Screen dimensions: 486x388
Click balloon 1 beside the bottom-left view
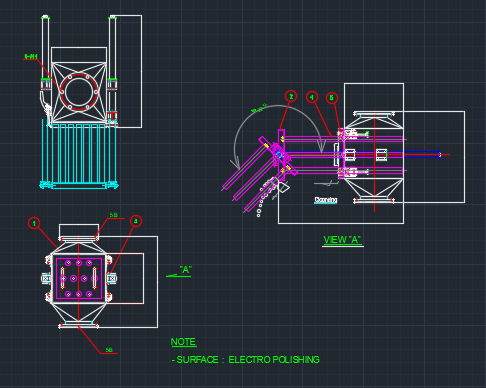[34, 223]
